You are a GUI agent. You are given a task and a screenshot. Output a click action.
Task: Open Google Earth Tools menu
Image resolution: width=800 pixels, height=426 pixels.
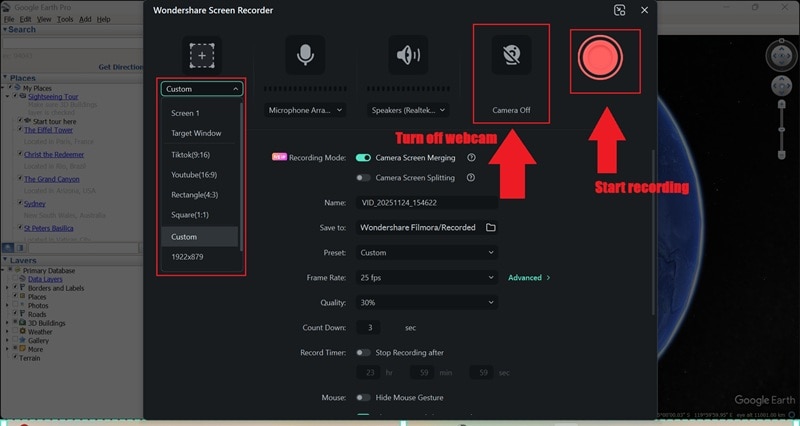click(x=65, y=19)
